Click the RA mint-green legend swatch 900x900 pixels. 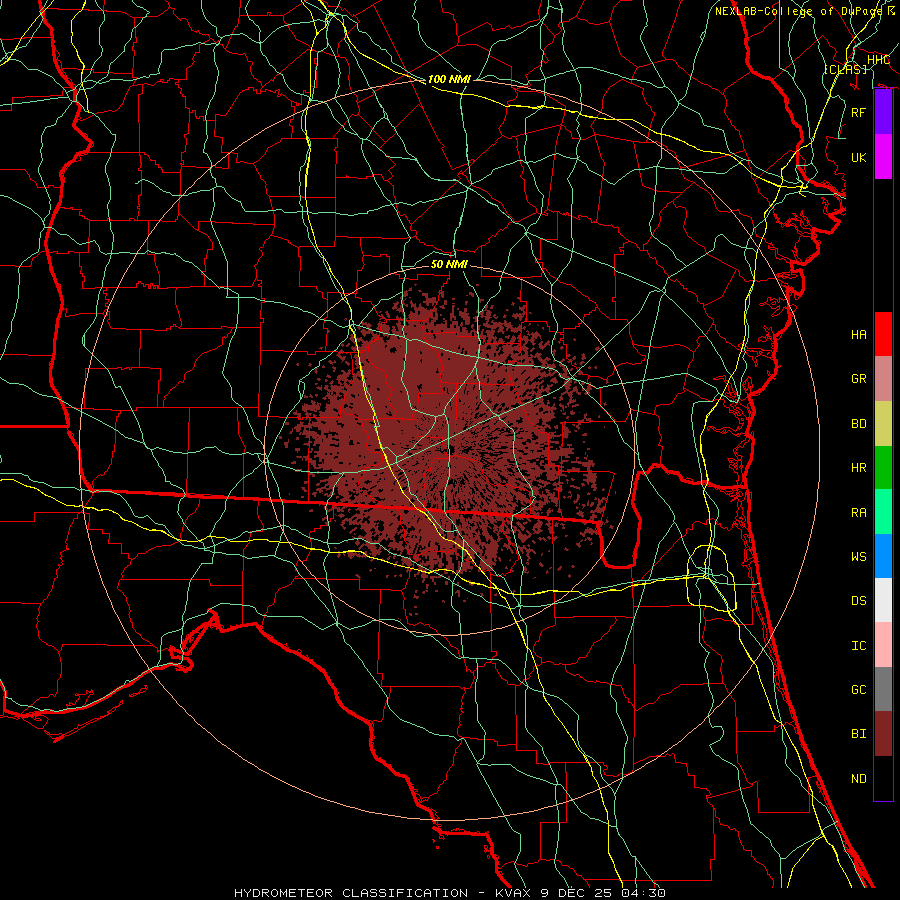[x=883, y=511]
